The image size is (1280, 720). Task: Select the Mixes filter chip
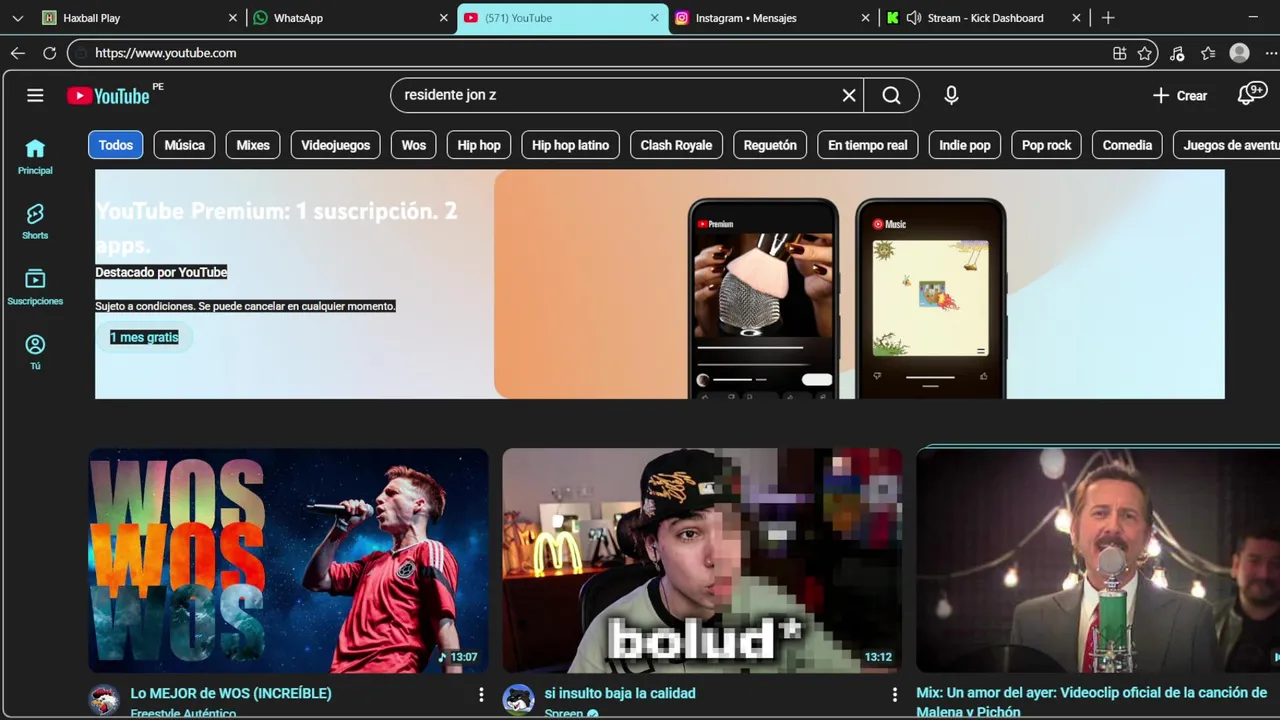(x=253, y=145)
